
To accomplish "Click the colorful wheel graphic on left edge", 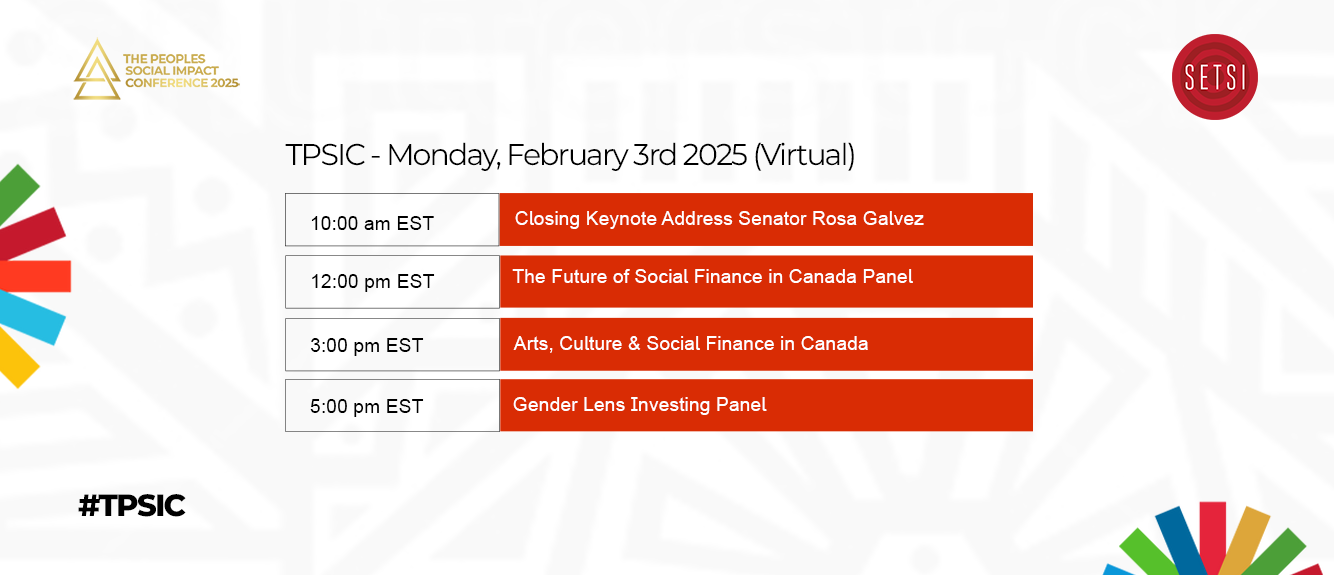I will [x=32, y=275].
